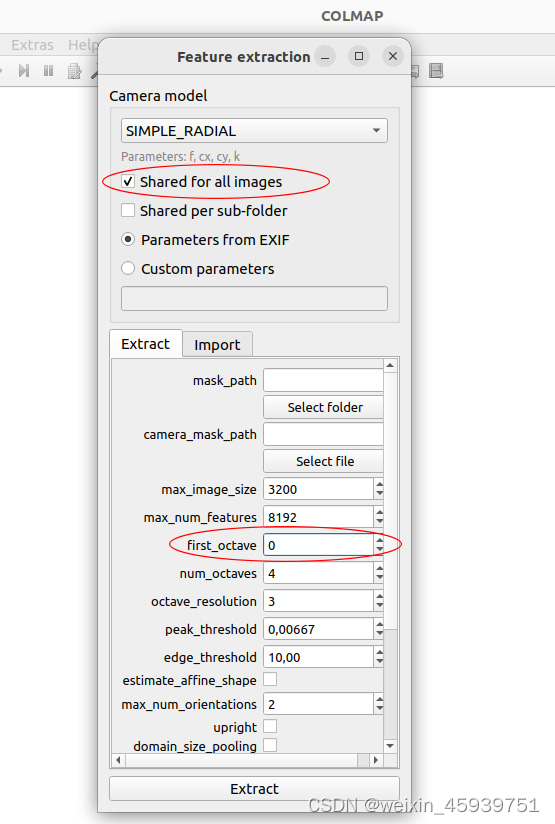Click the film strip icon in toolbar
The height and width of the screenshot is (824, 555).
(436, 70)
